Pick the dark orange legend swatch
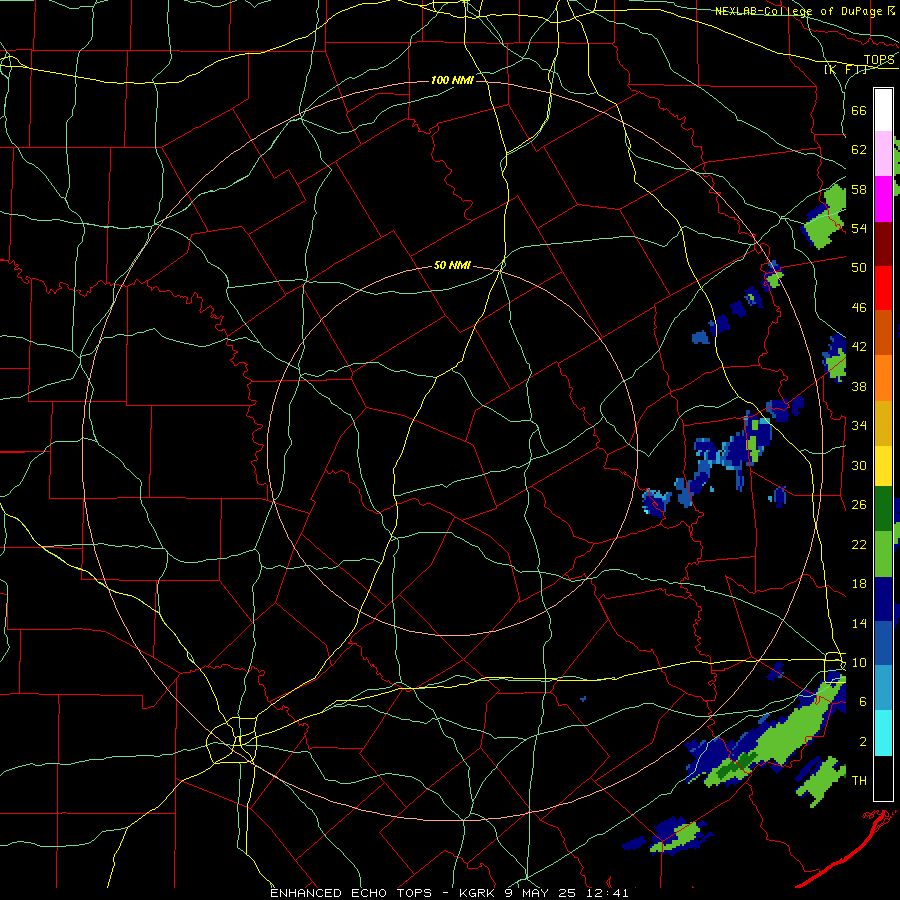The image size is (900, 900). (883, 332)
